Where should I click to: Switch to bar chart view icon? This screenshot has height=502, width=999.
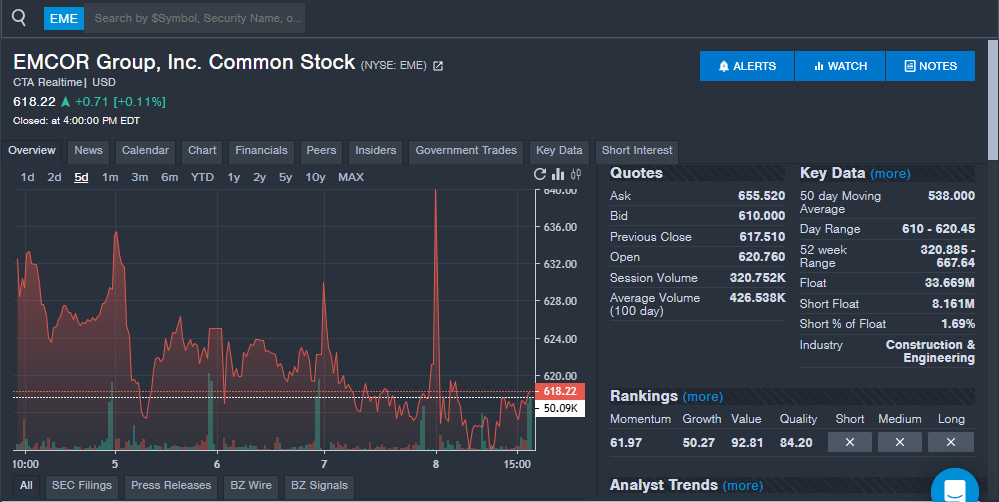[x=558, y=175]
